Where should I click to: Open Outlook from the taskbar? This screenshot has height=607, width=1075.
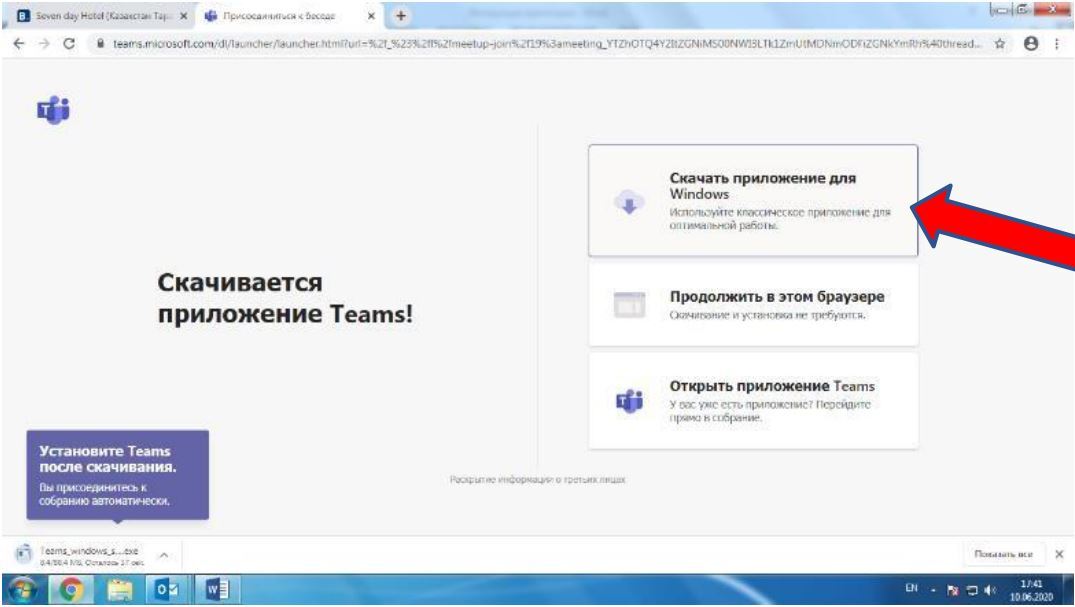[x=167, y=590]
